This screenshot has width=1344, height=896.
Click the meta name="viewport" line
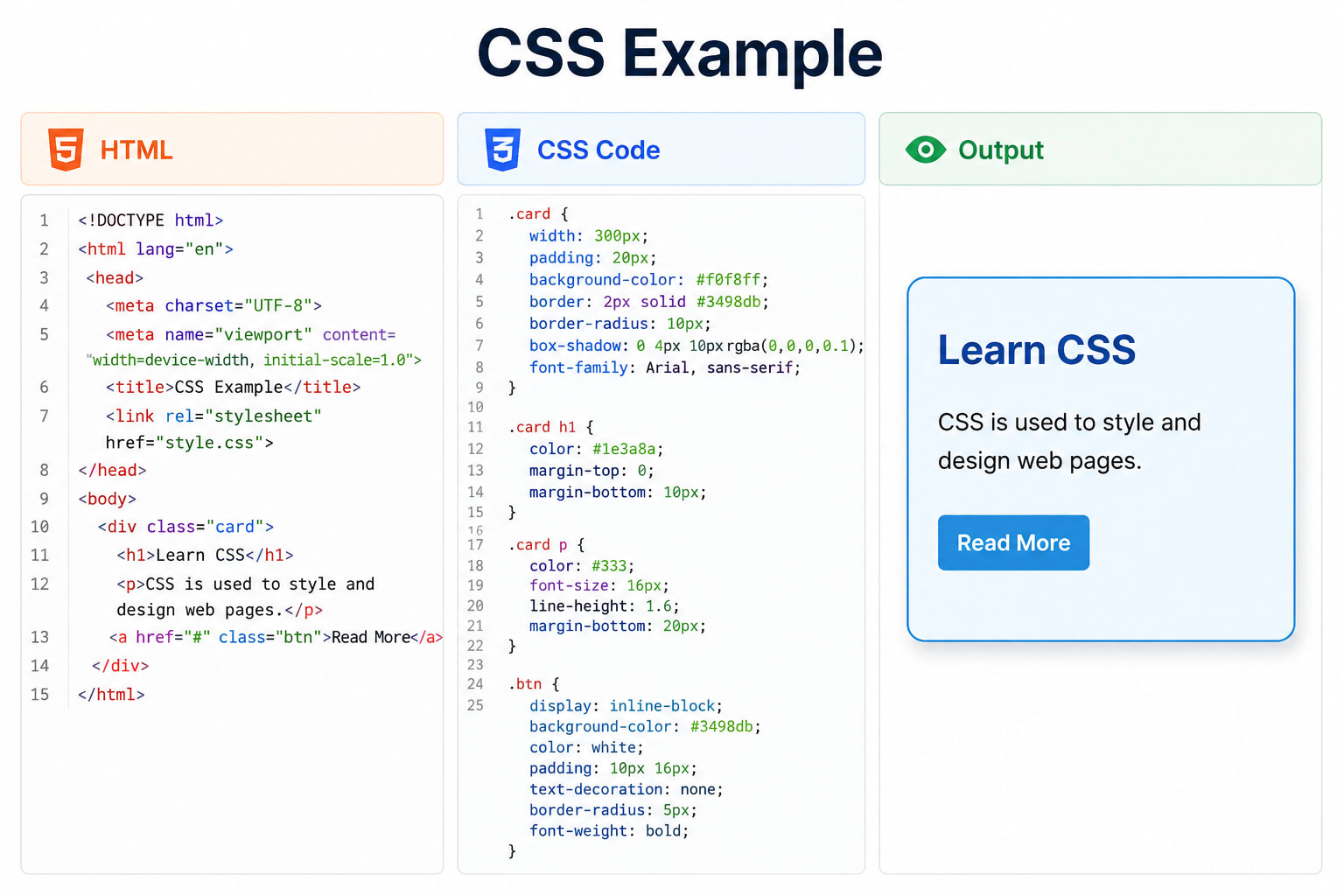pyautogui.click(x=251, y=335)
